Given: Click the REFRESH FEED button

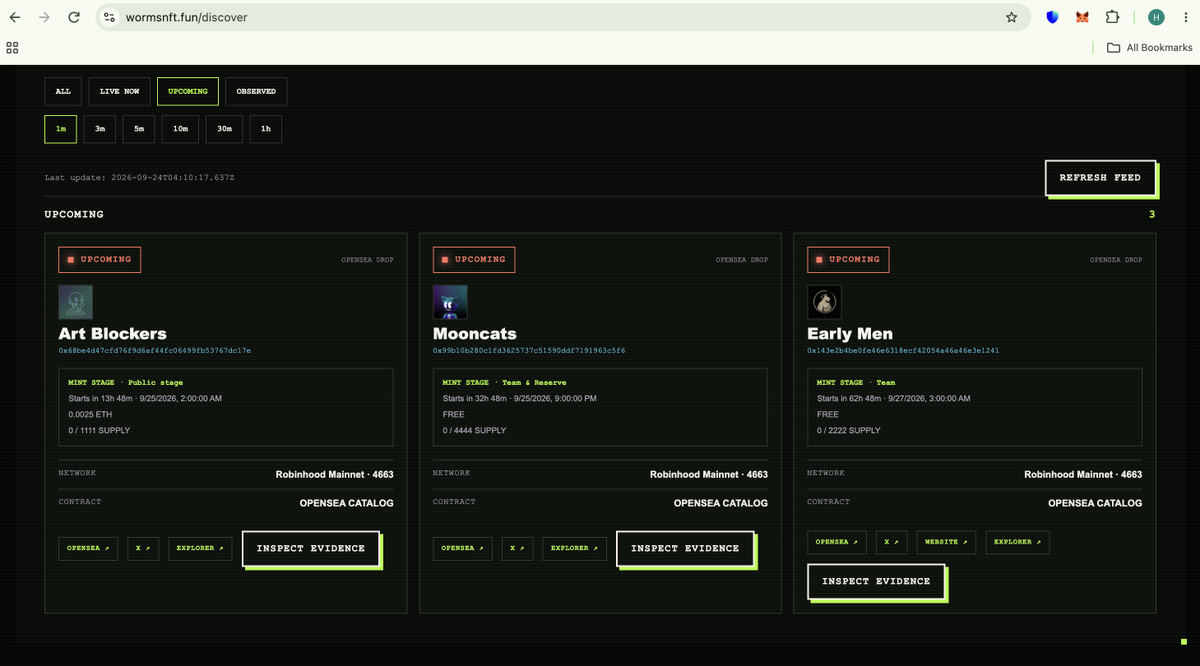Looking at the screenshot, I should (1100, 177).
